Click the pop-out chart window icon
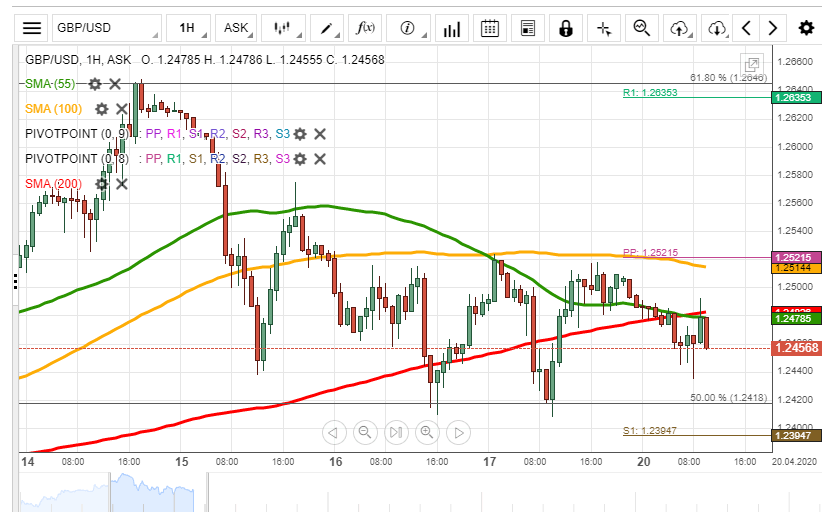831x526 pixels. click(752, 65)
